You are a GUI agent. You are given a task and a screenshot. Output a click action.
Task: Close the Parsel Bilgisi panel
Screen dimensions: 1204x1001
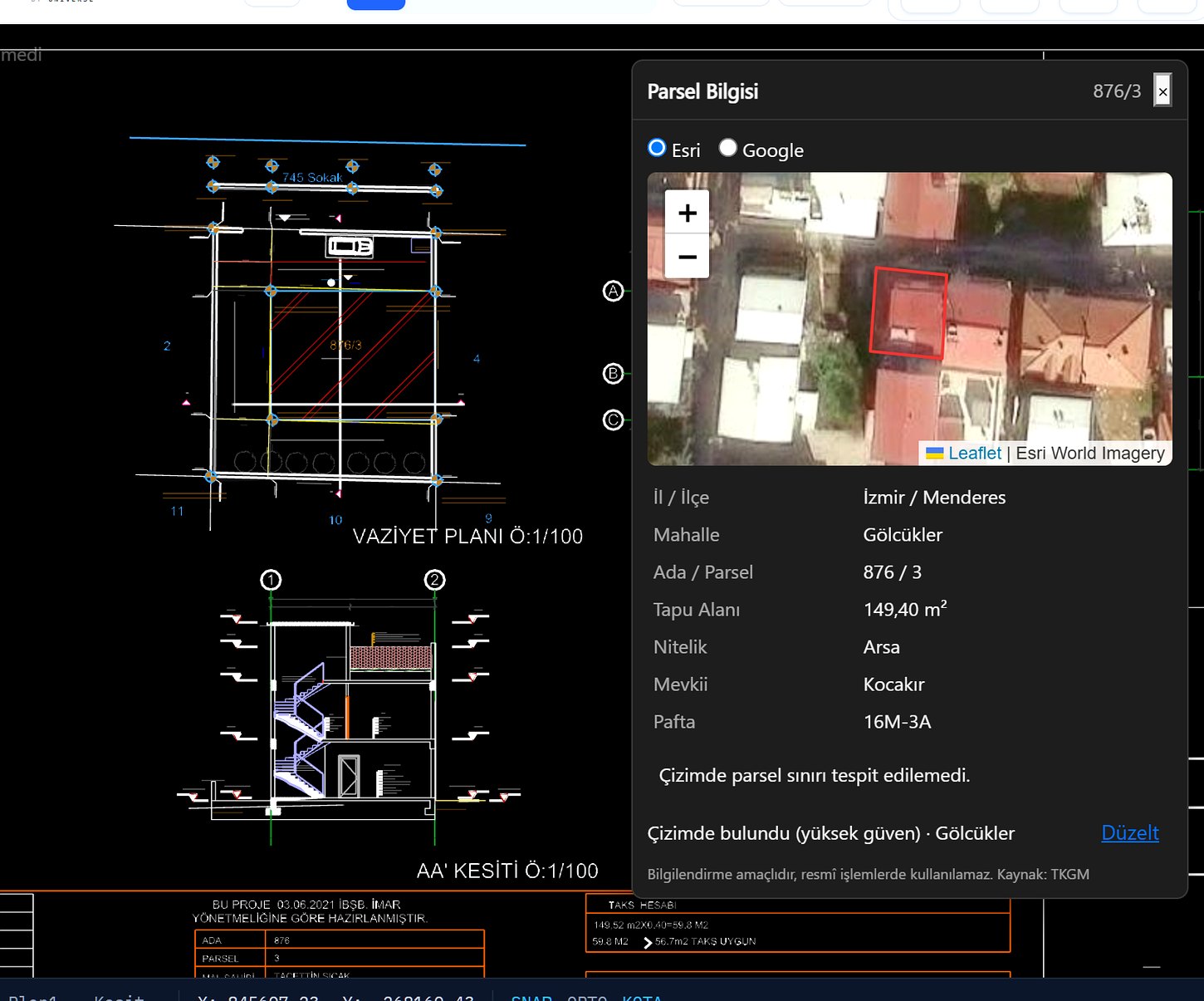1162,91
